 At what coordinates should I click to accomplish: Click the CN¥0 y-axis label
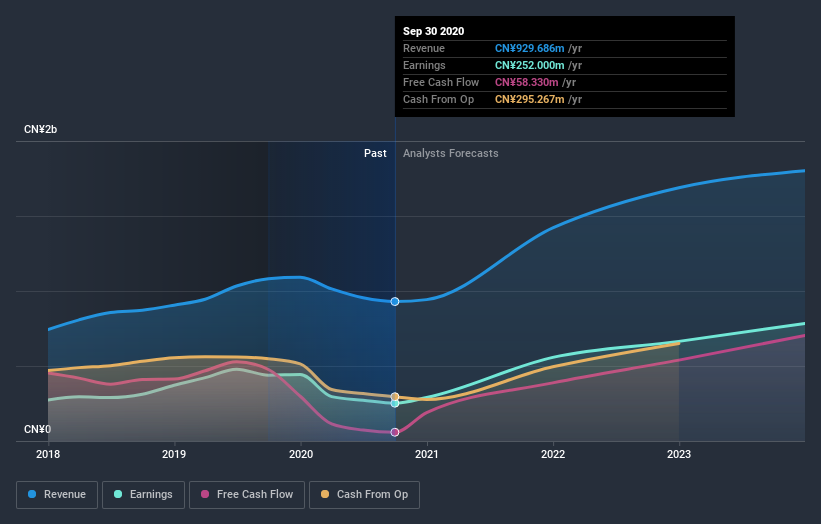coord(37,429)
